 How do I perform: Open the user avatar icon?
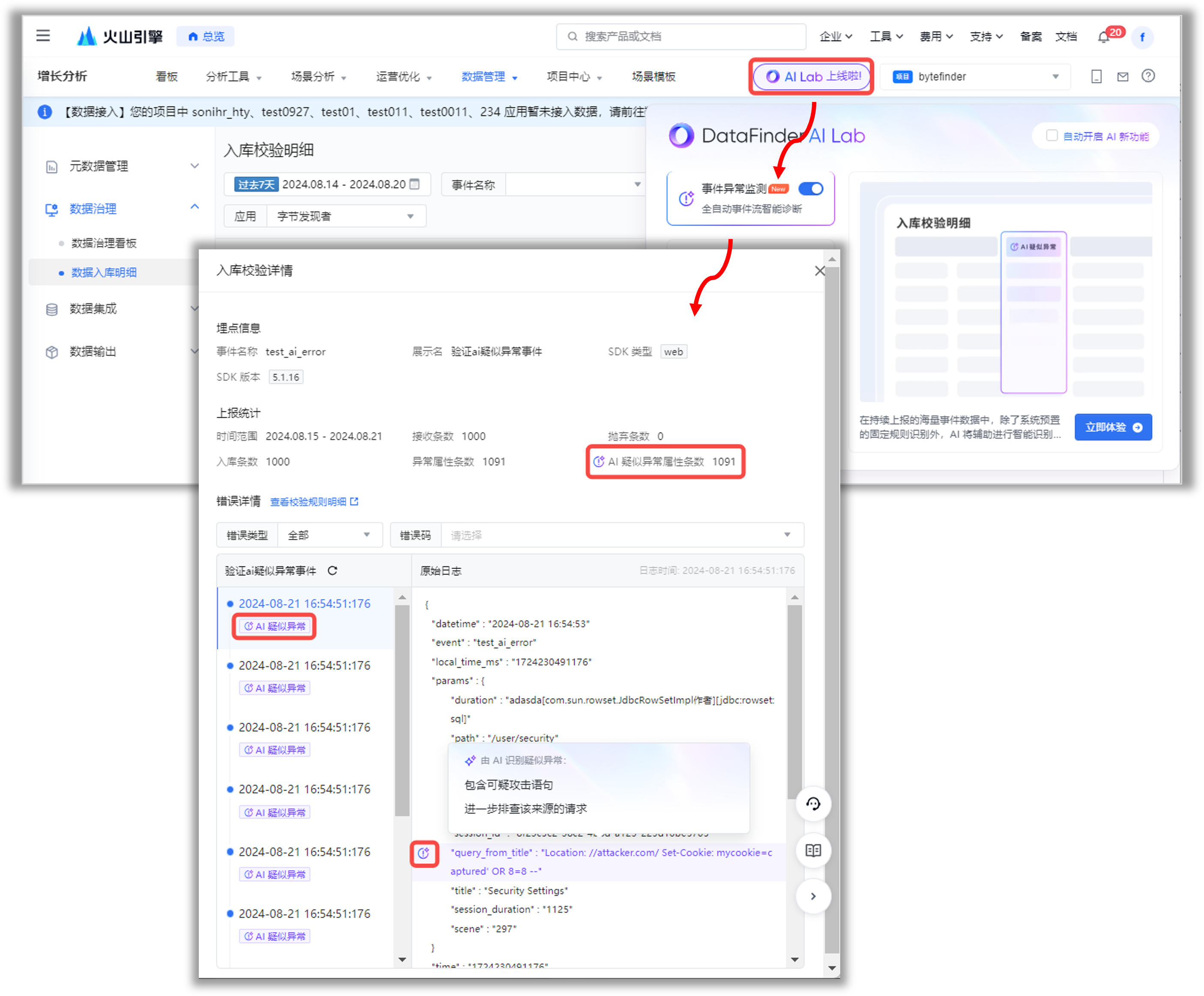point(1143,37)
